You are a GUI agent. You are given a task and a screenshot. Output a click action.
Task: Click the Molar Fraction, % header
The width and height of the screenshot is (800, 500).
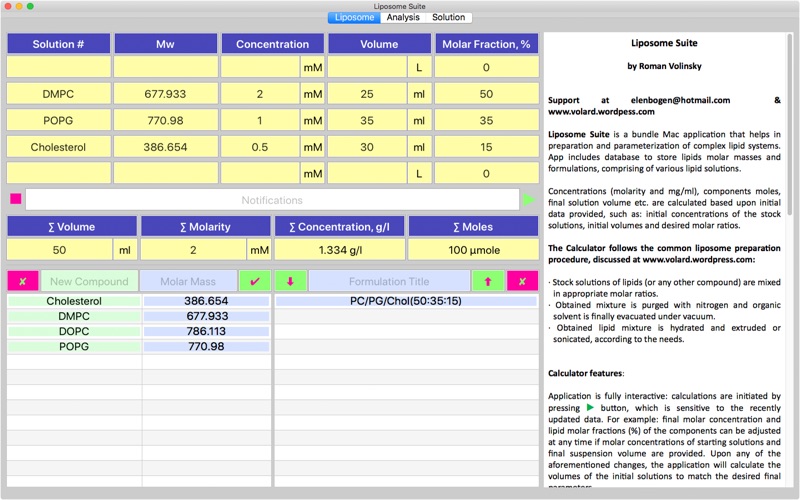[x=486, y=44]
